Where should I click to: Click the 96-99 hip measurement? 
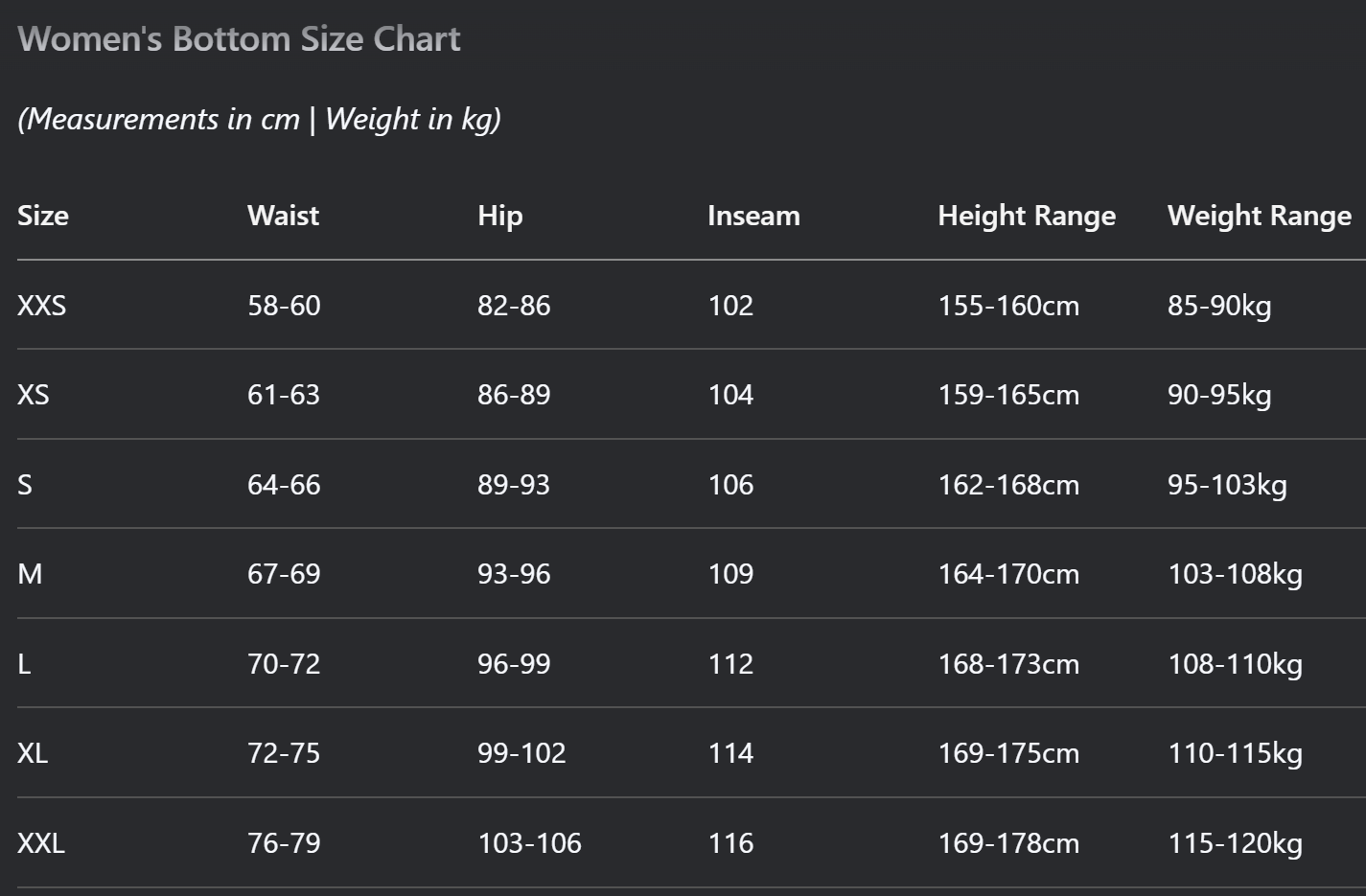514,664
